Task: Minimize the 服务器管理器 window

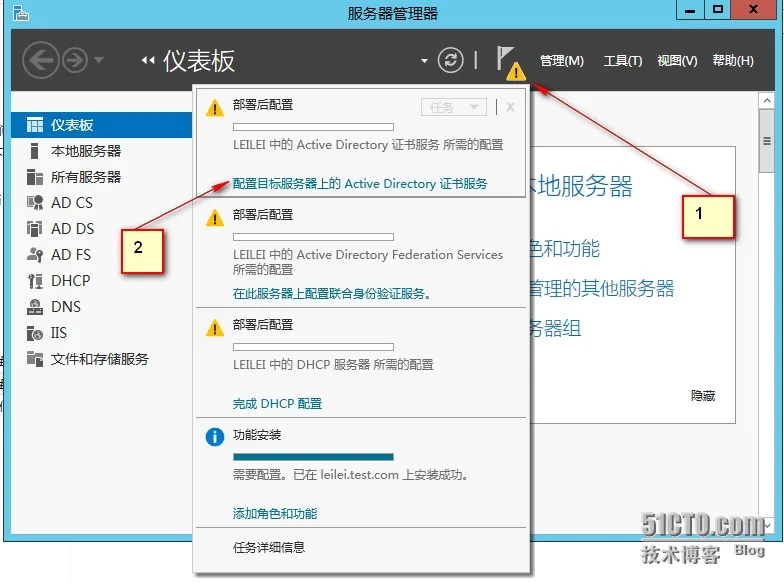Action: (x=690, y=10)
